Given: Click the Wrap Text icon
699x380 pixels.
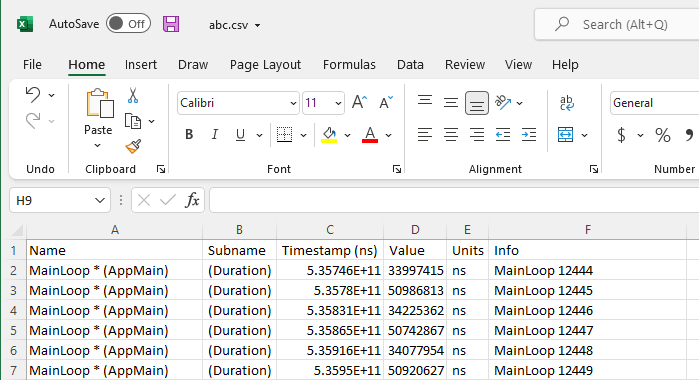Looking at the screenshot, I should coord(567,103).
